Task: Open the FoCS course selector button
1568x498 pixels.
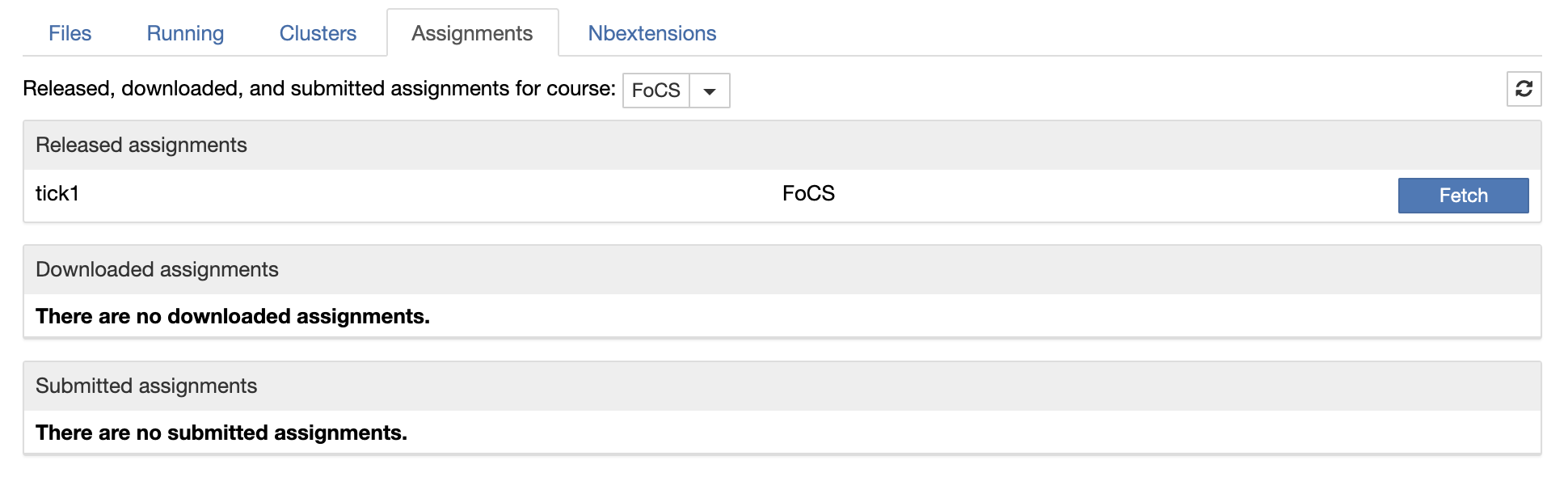Action: [x=655, y=91]
